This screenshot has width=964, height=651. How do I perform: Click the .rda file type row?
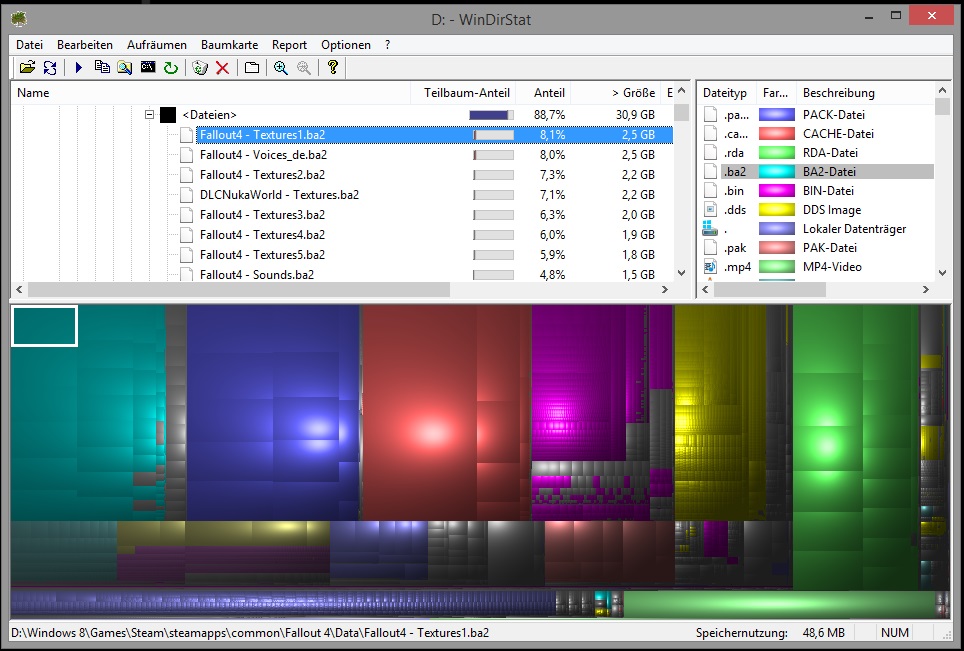click(818, 152)
